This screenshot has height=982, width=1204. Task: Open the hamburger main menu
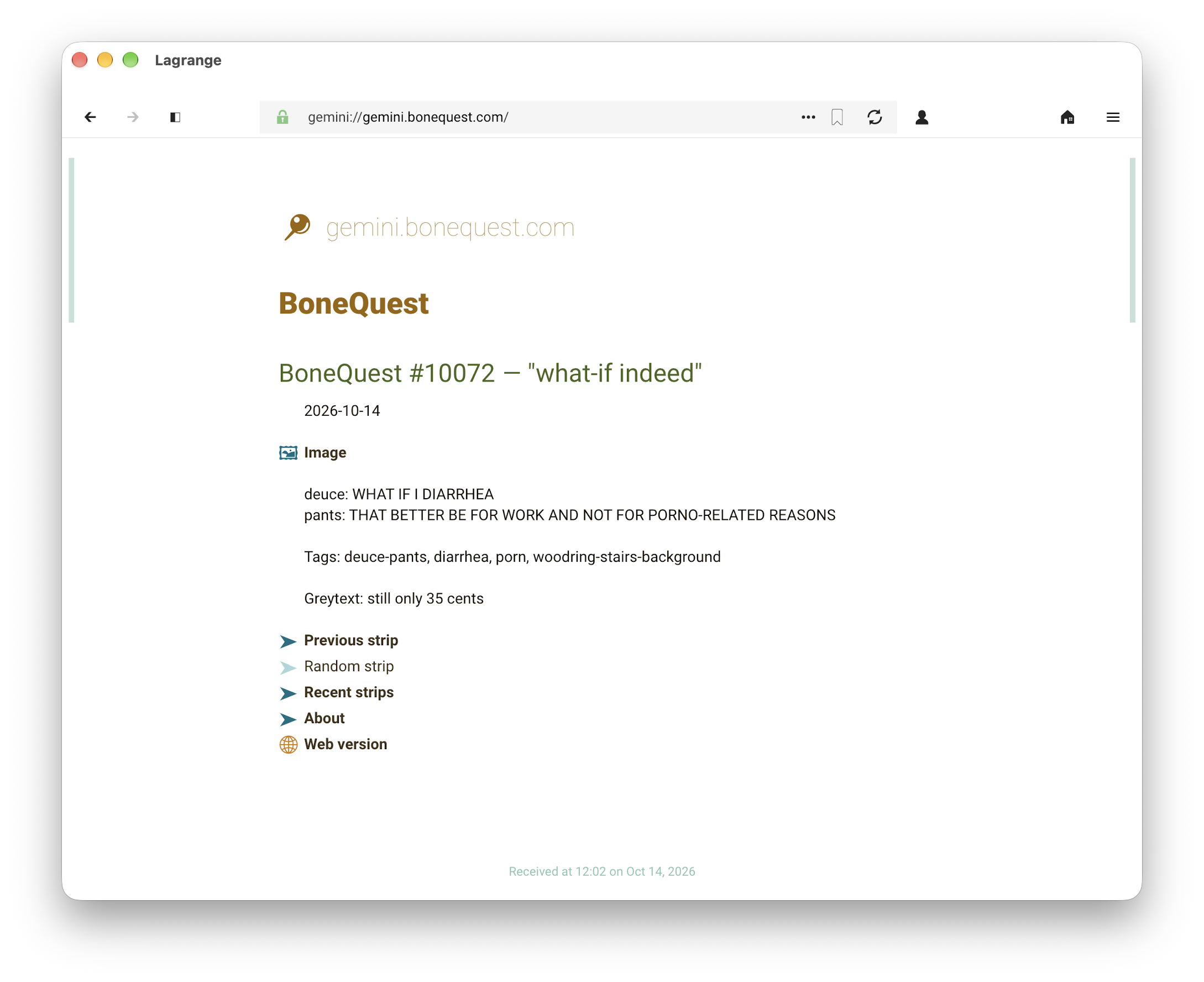point(1113,117)
